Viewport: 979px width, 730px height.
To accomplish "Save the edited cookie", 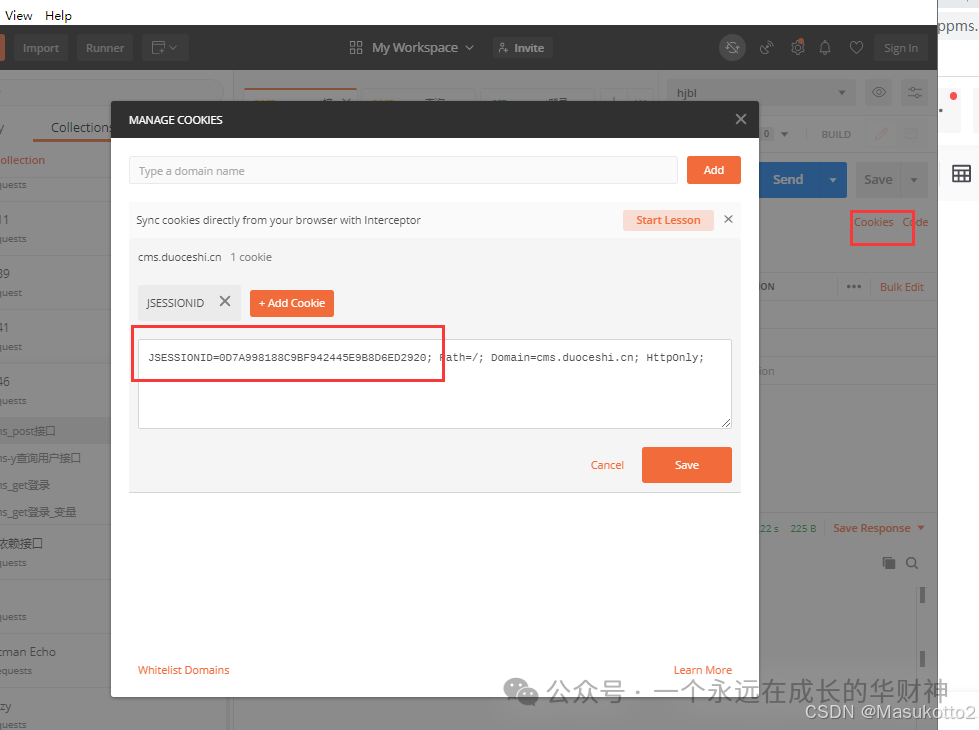I will point(686,465).
